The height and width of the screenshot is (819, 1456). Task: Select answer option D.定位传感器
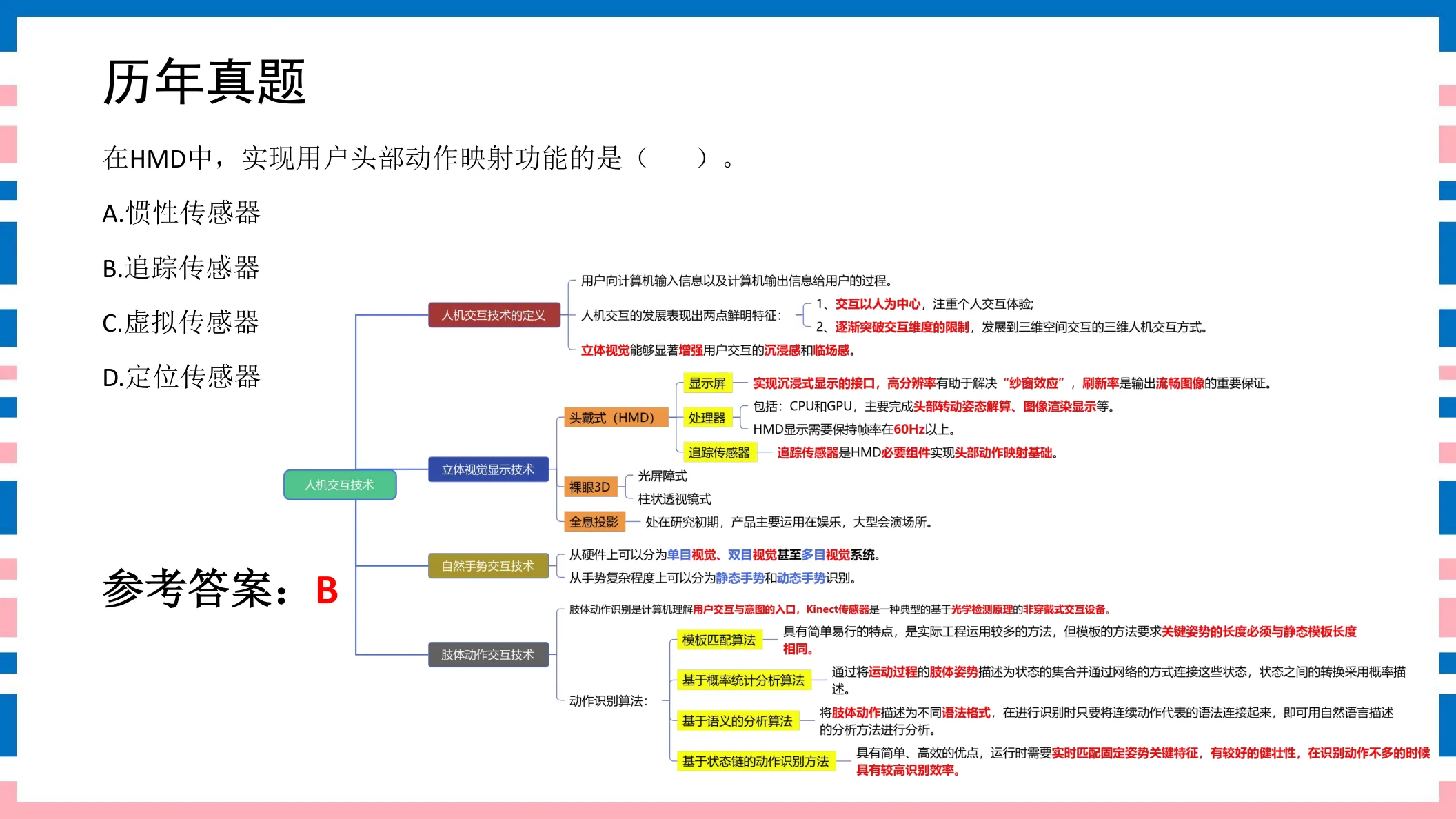click(x=181, y=377)
